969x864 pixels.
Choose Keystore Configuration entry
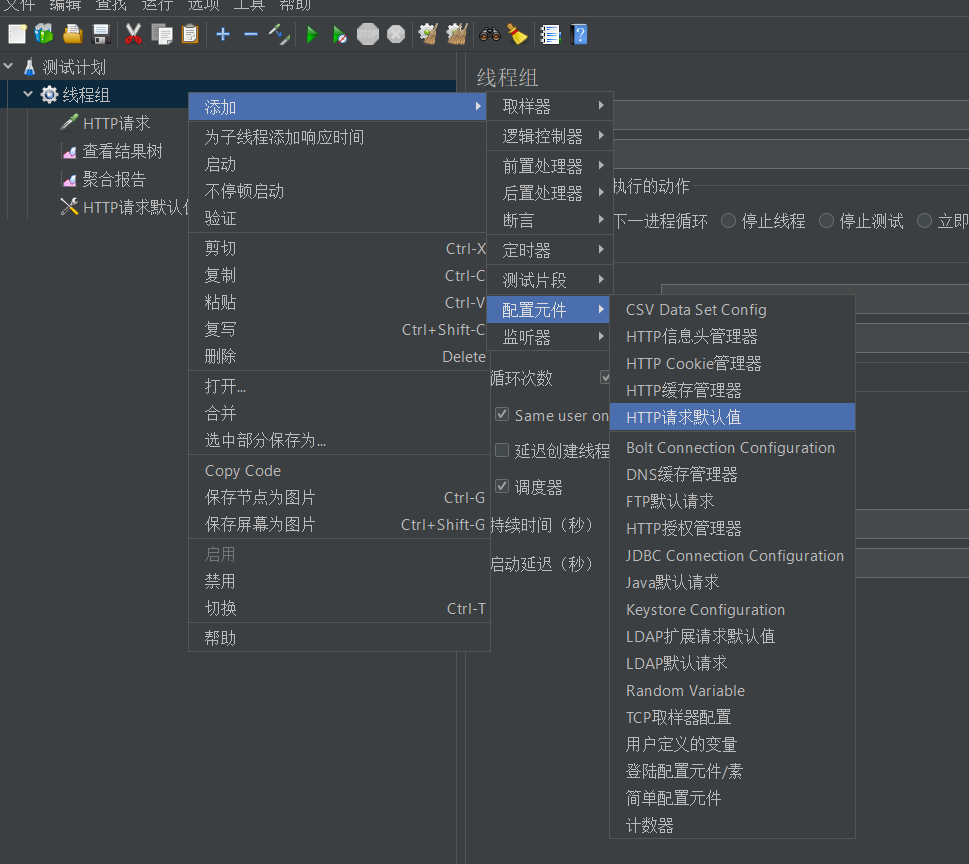click(732, 609)
